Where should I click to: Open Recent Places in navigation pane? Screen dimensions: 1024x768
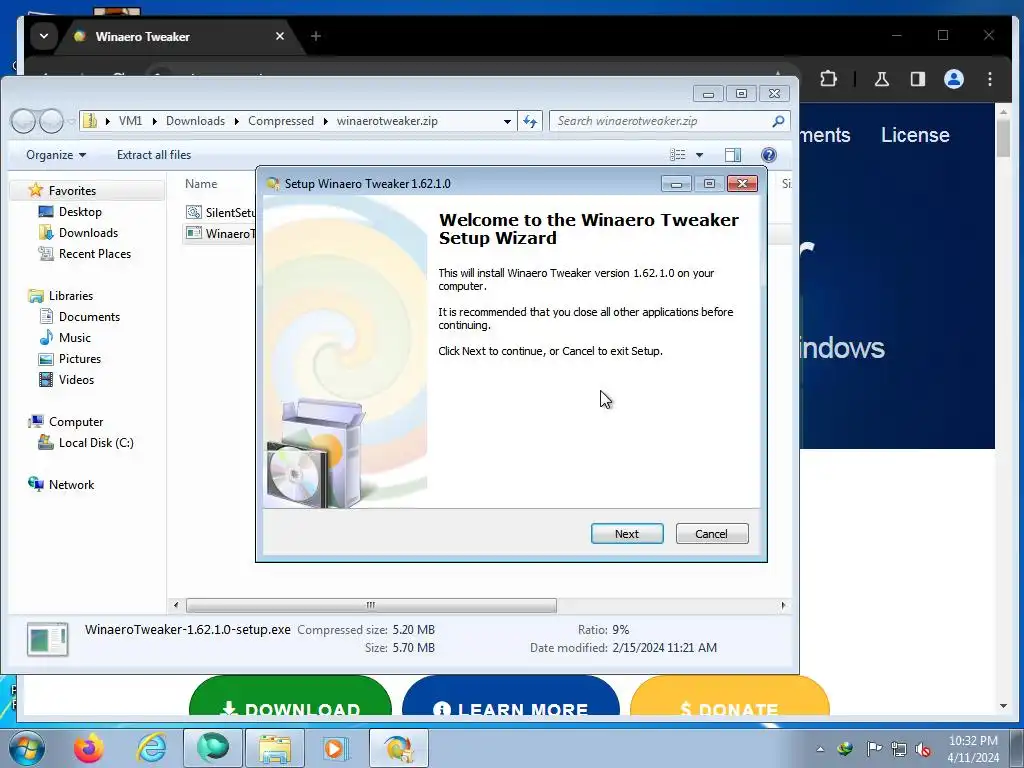point(95,253)
